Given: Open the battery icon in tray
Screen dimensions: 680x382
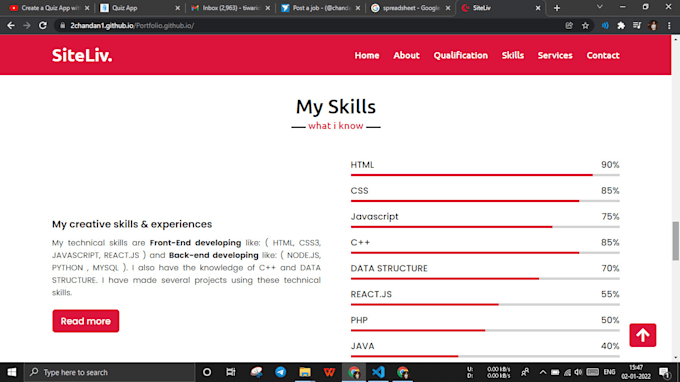Looking at the screenshot, I should [555, 372].
